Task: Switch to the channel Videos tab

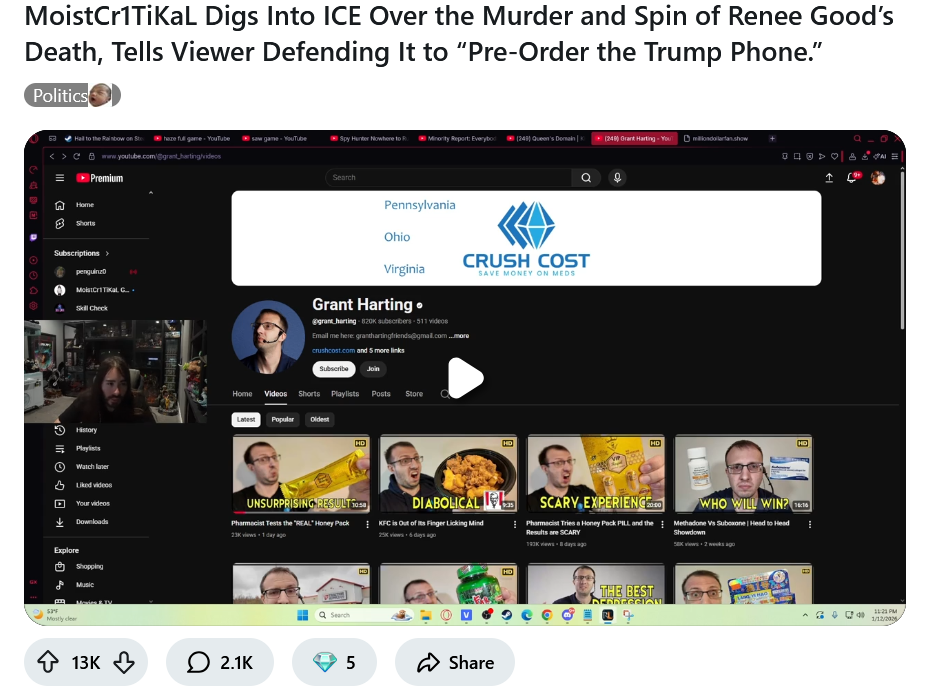Action: click(x=275, y=394)
